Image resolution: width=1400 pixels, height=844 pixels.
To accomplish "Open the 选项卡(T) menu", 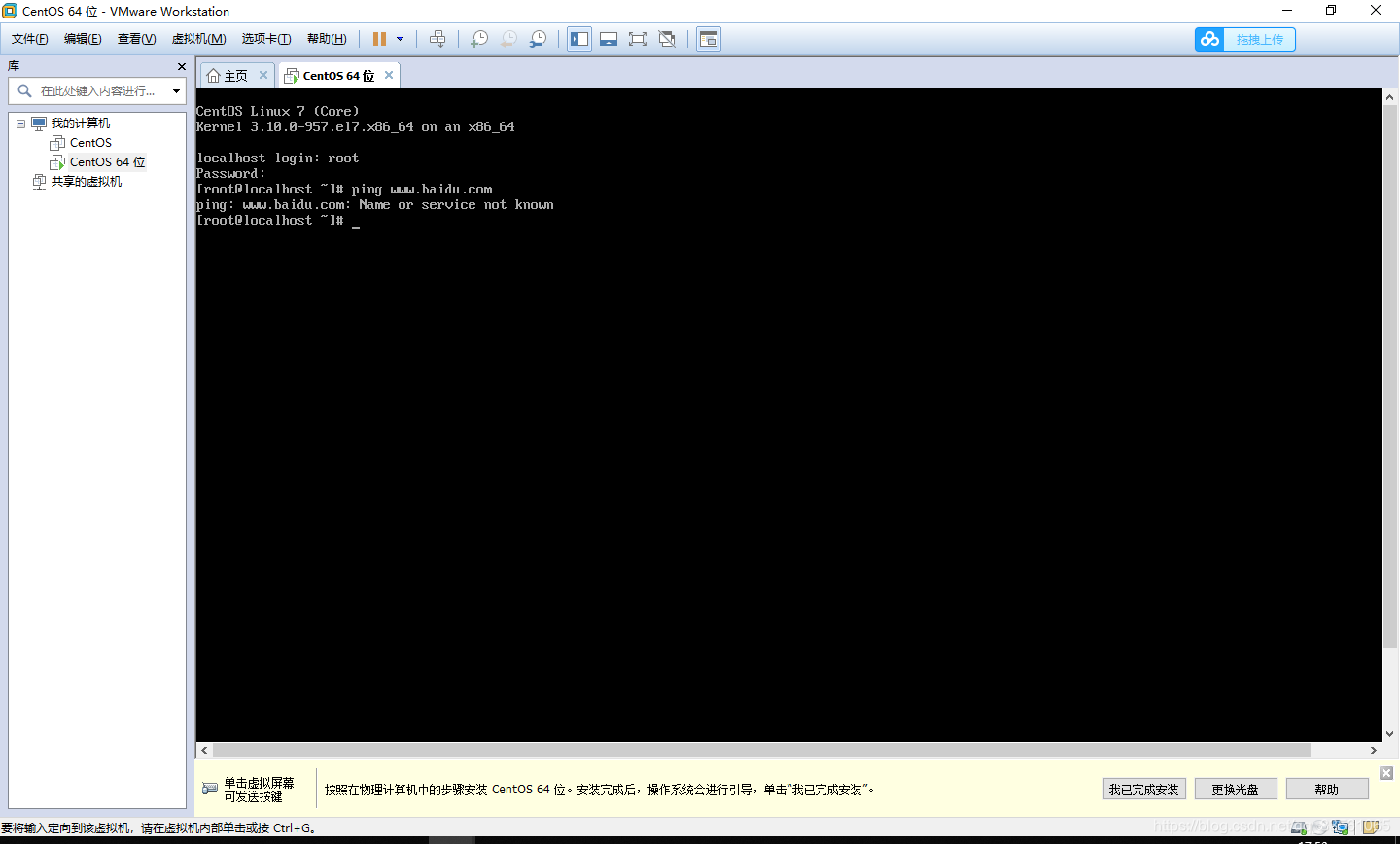I will (x=266, y=39).
